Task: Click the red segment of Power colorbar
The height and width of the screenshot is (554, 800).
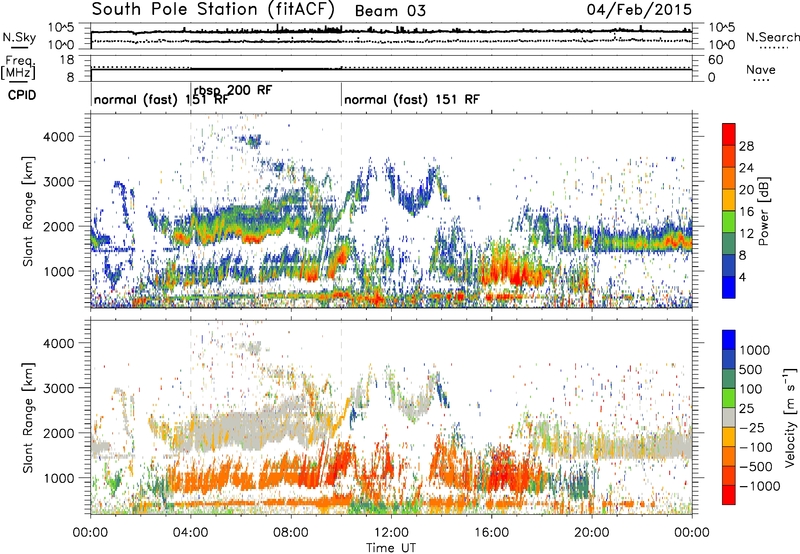Action: (x=729, y=134)
